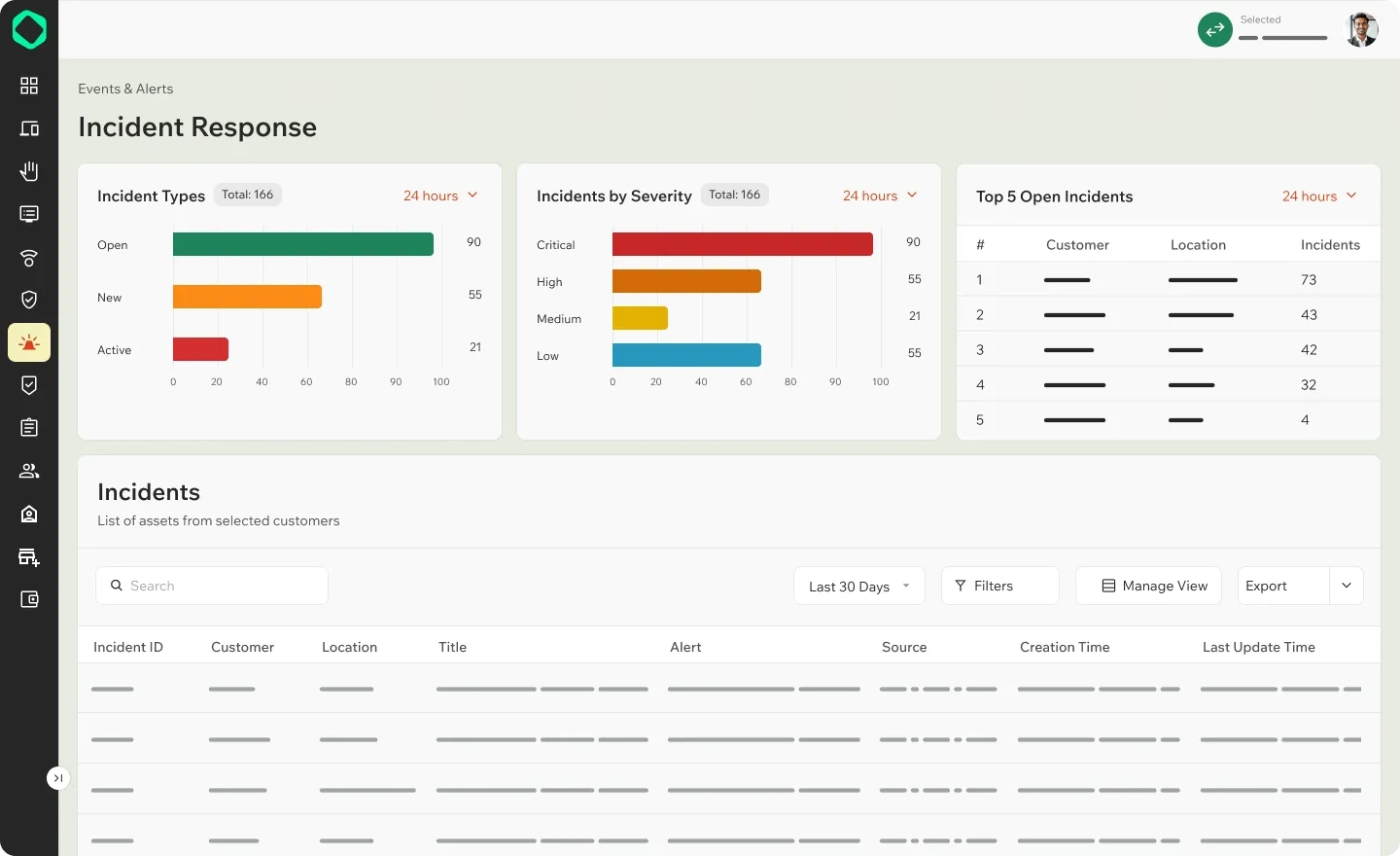This screenshot has height=856, width=1400.
Task: Click the green hexagon app logo
Action: [x=29, y=30]
